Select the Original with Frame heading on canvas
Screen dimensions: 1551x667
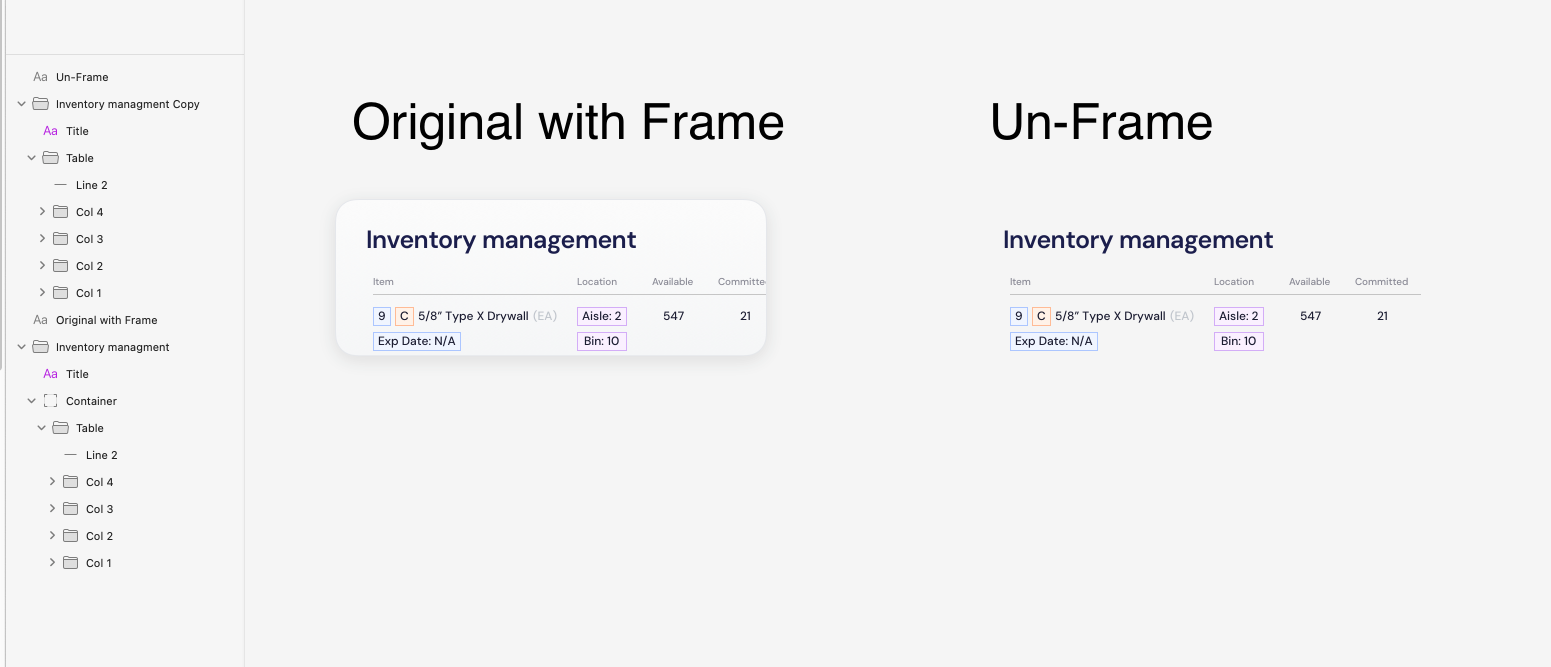coord(567,122)
